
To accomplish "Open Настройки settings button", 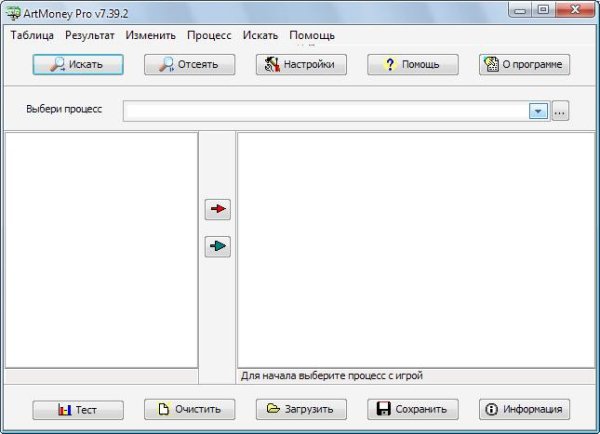I will [301, 64].
